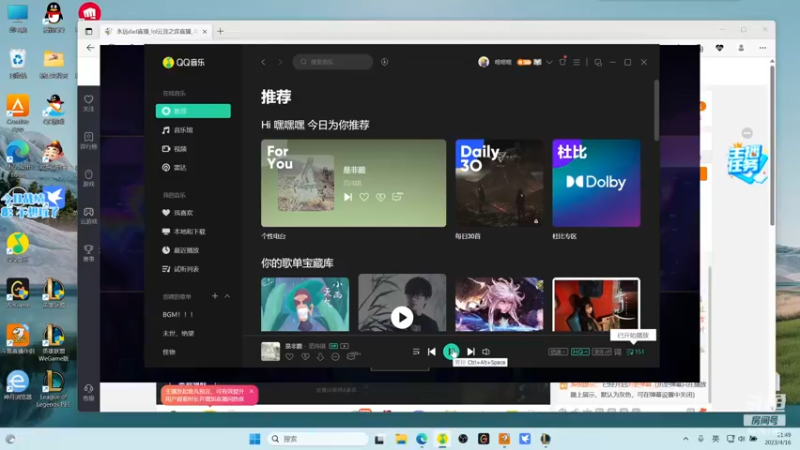800x450 pixels.
Task: Close the pink notification popup in browser
Action: pyautogui.click(x=251, y=391)
